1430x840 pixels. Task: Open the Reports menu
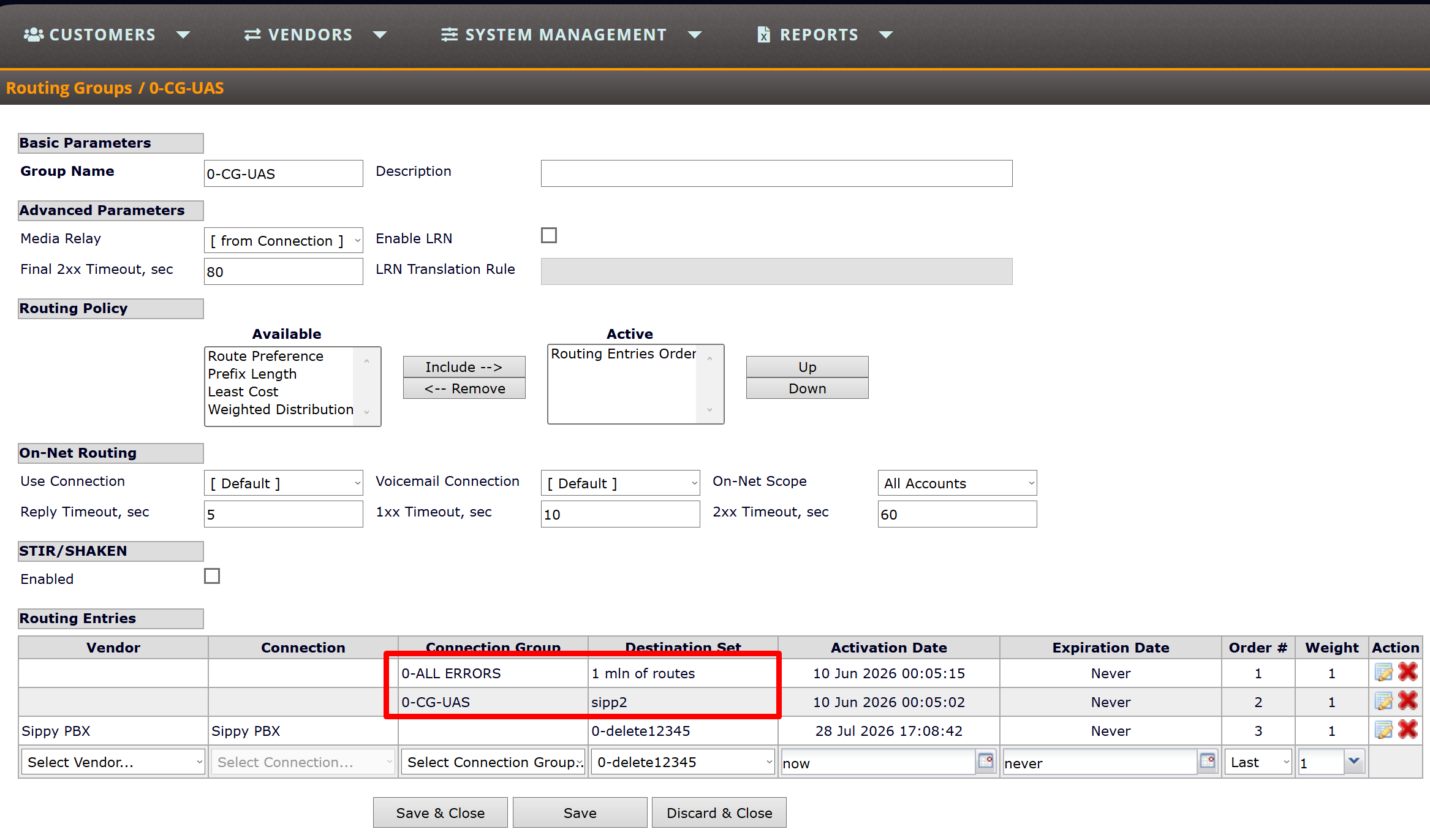coord(824,35)
